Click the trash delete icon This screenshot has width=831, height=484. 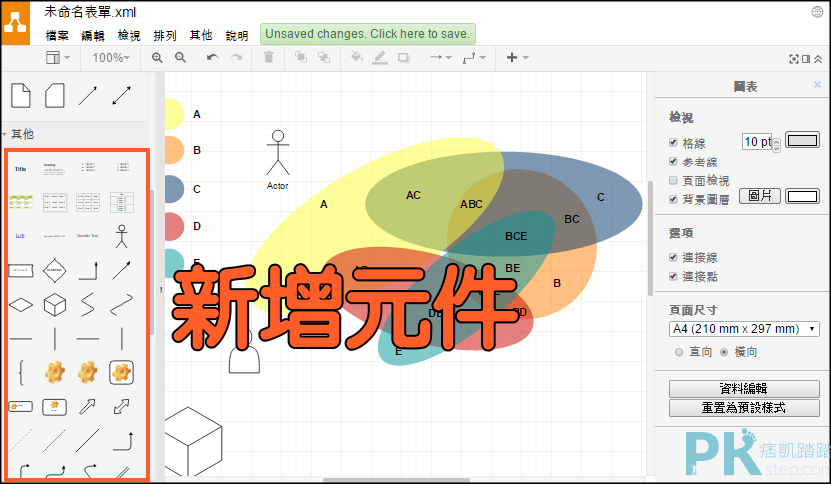click(x=269, y=57)
